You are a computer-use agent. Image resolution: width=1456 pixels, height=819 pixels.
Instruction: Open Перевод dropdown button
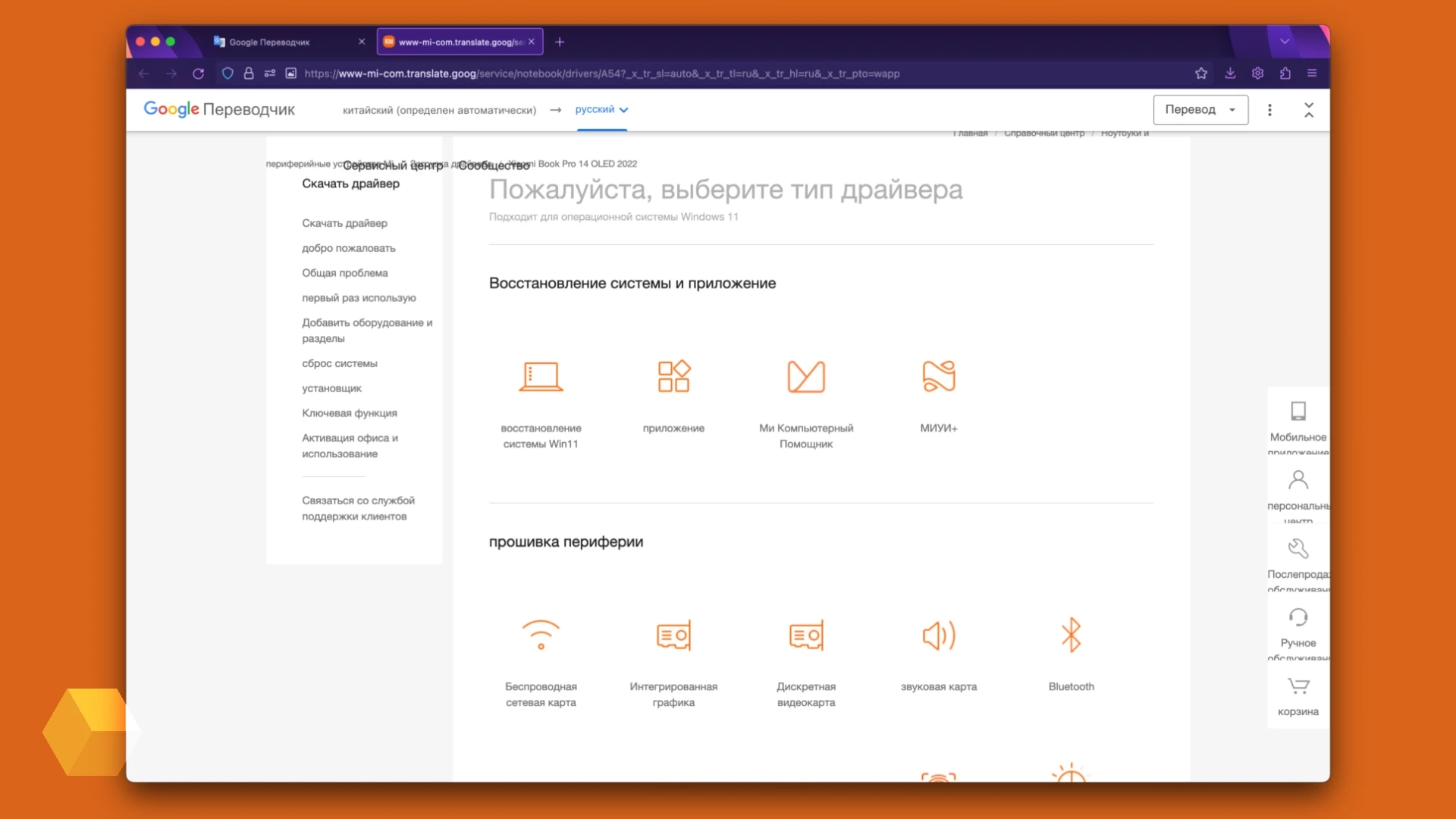click(1200, 110)
